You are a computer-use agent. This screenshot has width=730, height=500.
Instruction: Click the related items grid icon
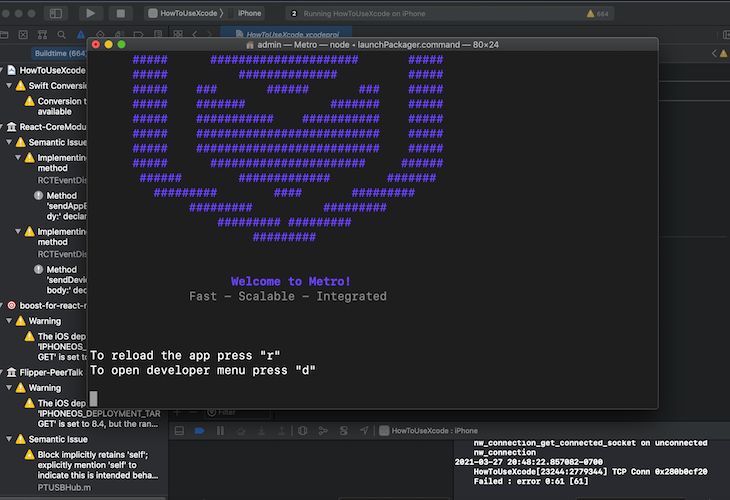tap(178, 34)
